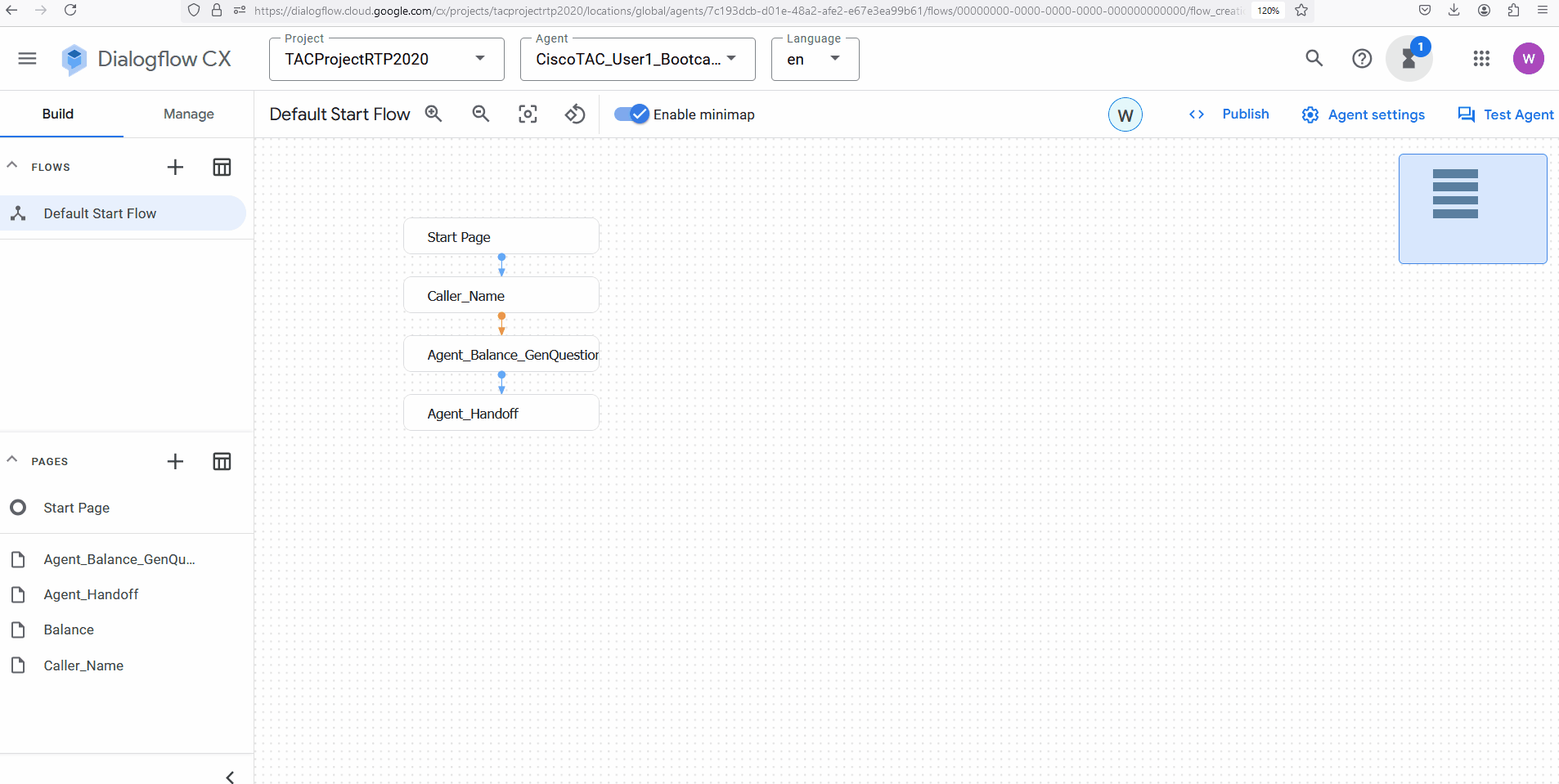Click the minimap thumbnail

1472,208
